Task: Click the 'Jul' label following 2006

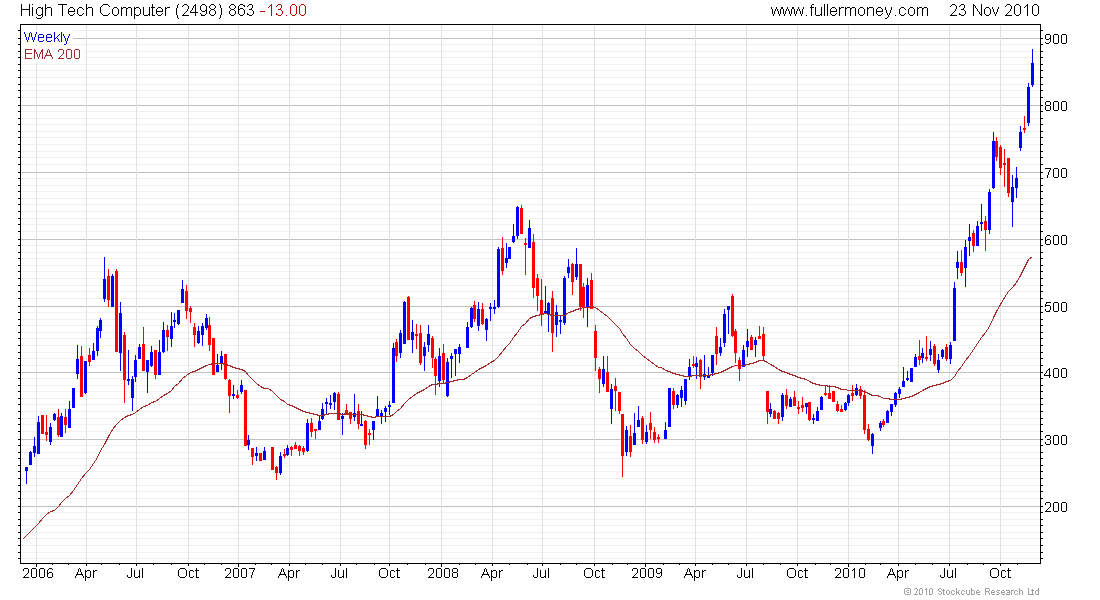Action: [135, 573]
